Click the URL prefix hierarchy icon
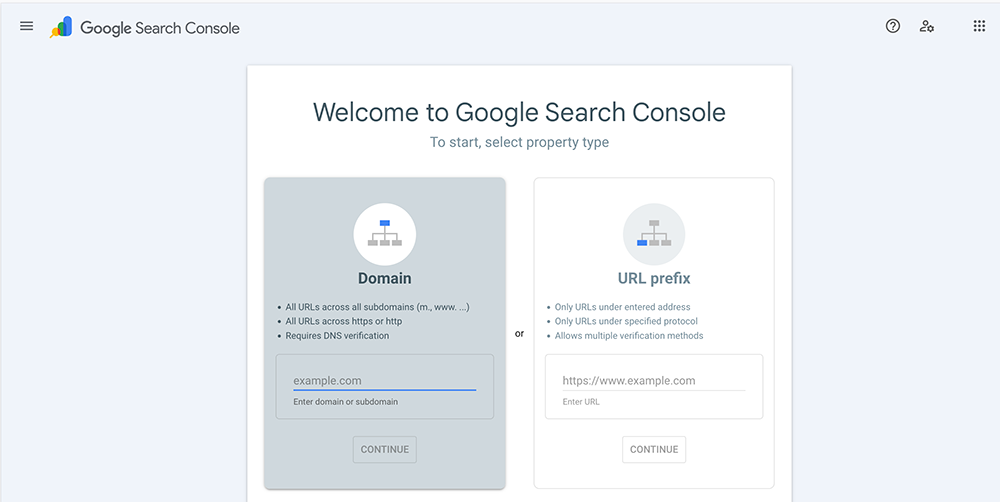The image size is (1000, 502). [x=654, y=234]
